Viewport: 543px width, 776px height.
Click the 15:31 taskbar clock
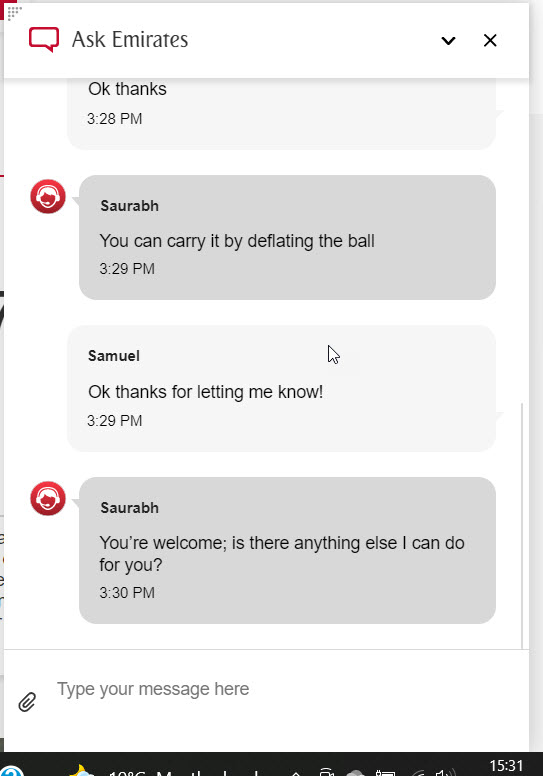506,766
